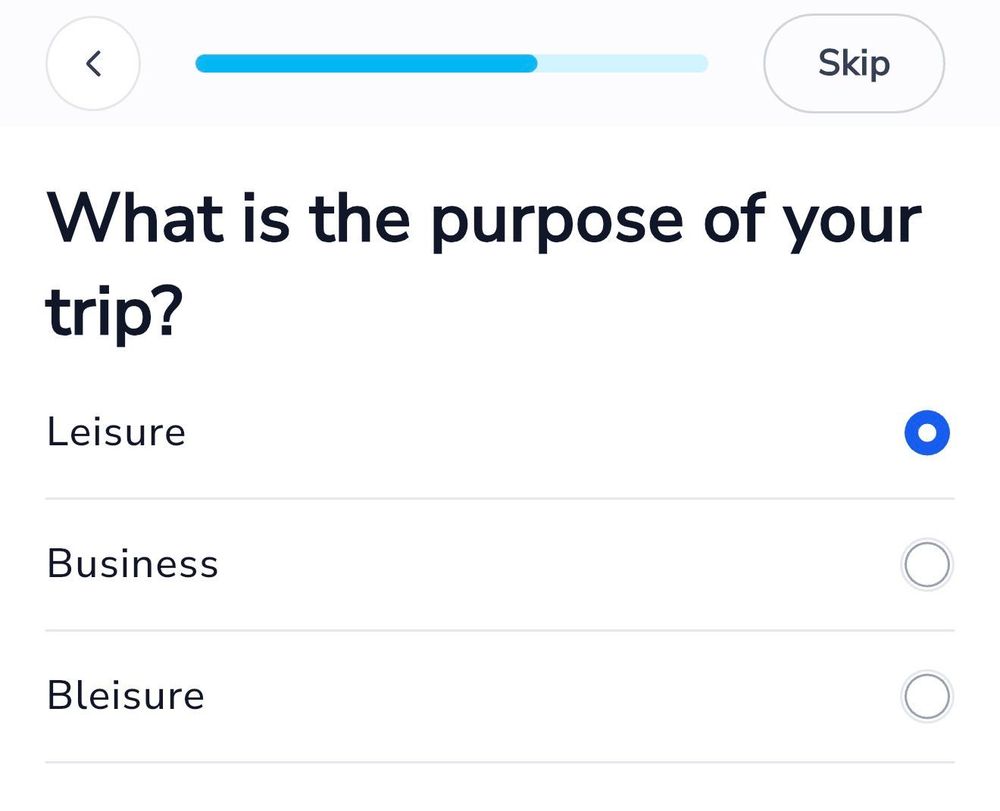Click the divider line below the Leisure row
This screenshot has height=811, width=1000.
coord(500,498)
